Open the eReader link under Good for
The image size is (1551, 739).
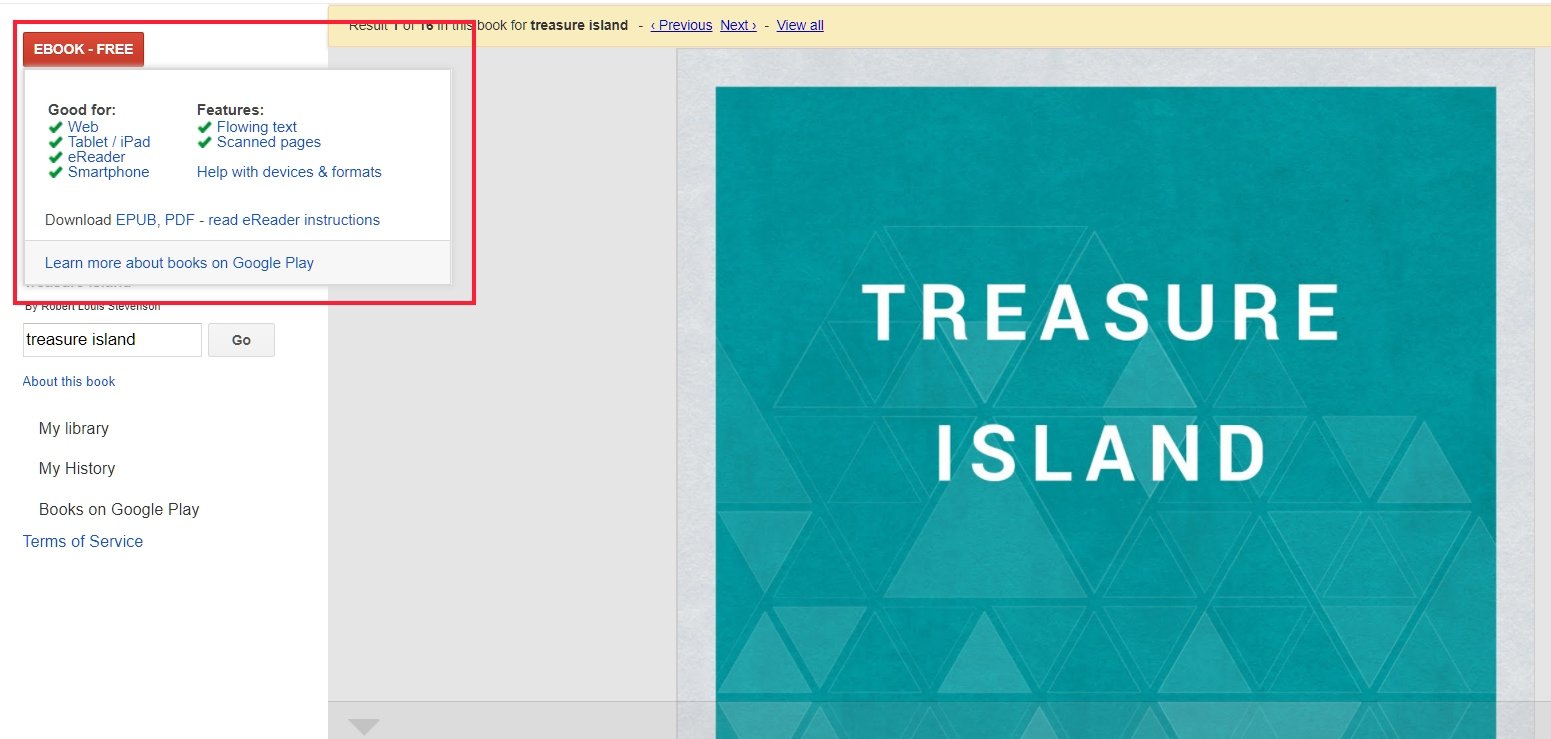(x=97, y=157)
